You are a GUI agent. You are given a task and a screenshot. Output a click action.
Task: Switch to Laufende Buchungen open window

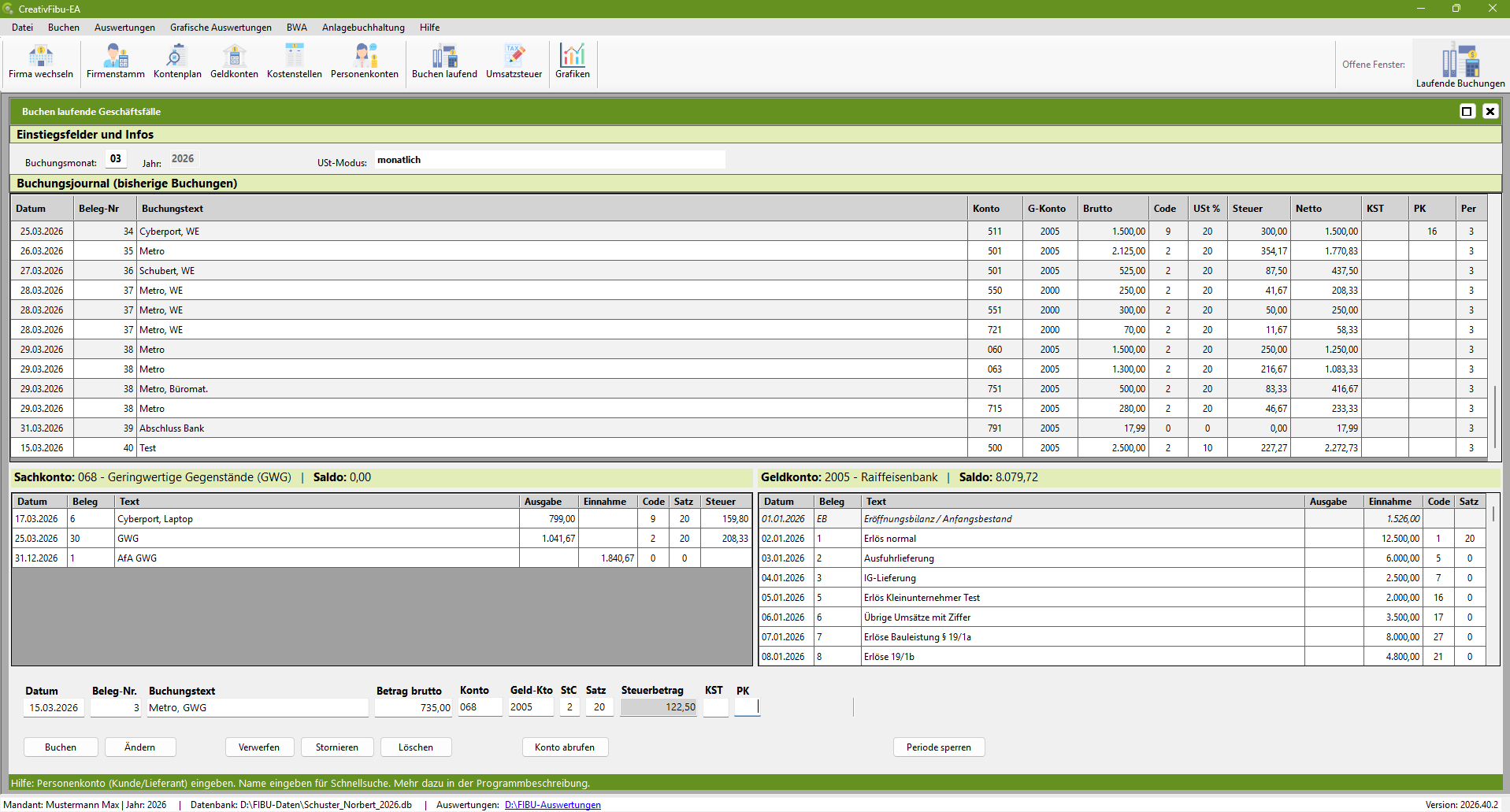(x=1460, y=65)
